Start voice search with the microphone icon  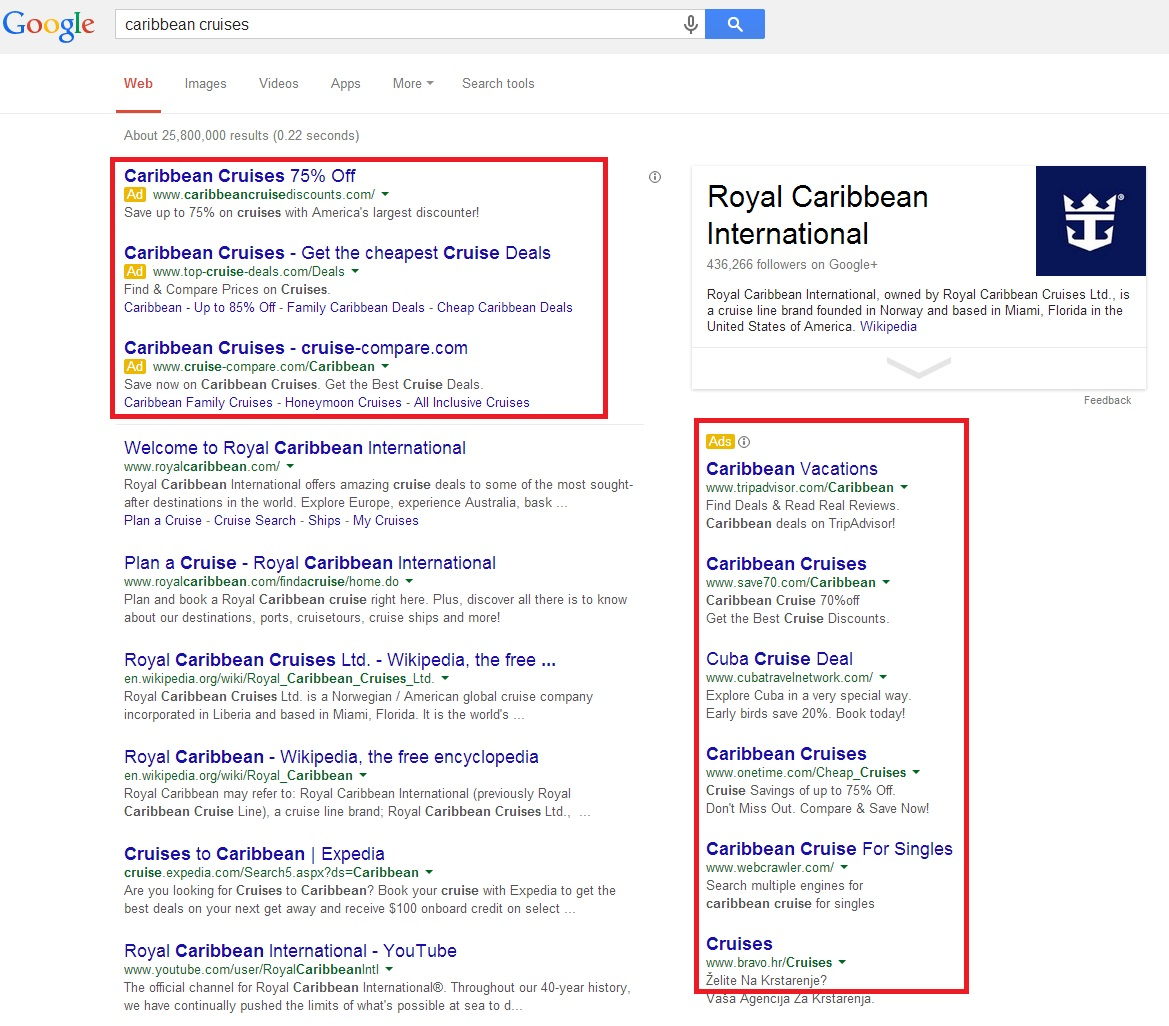(691, 23)
